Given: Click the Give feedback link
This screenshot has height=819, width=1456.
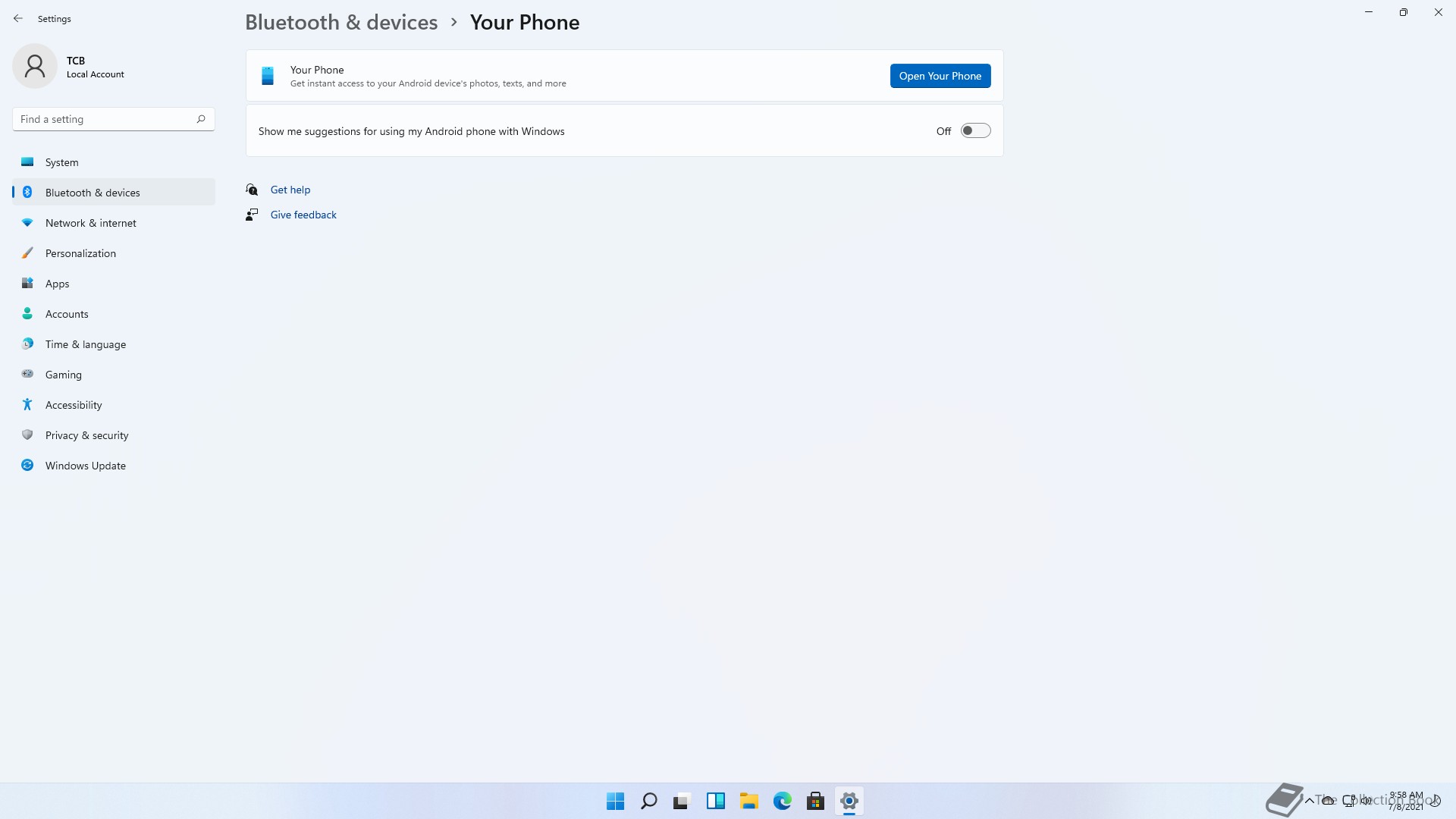Looking at the screenshot, I should click(x=303, y=215).
